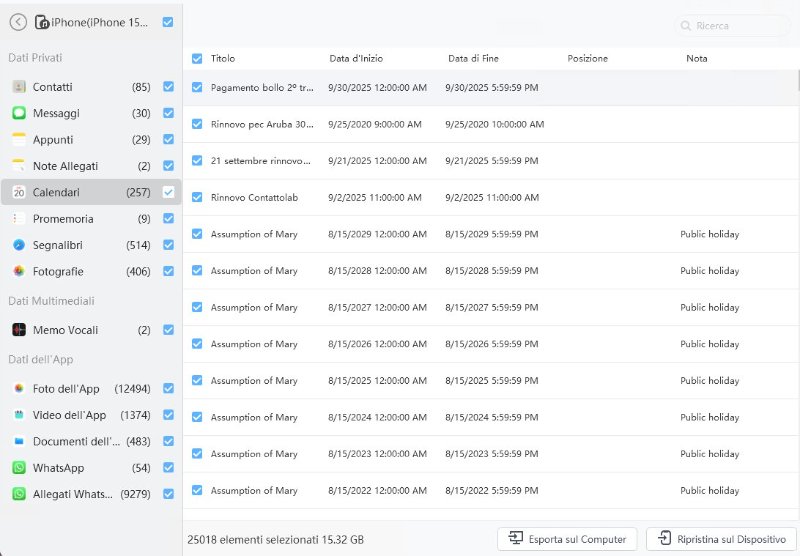Image resolution: width=800 pixels, height=556 pixels.
Task: Toggle the iPhone device checkbox
Action: (168, 22)
